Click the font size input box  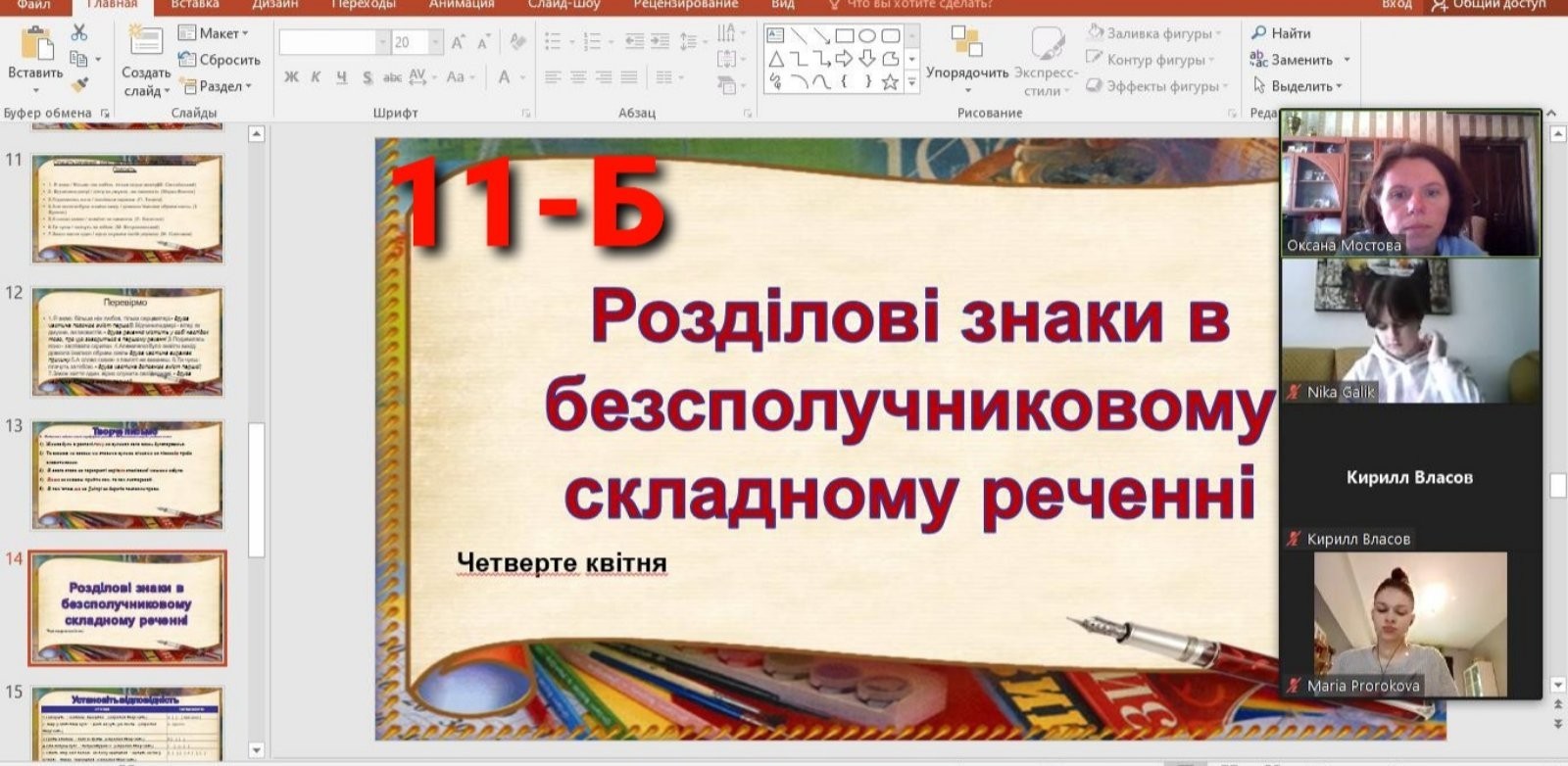coord(409,42)
